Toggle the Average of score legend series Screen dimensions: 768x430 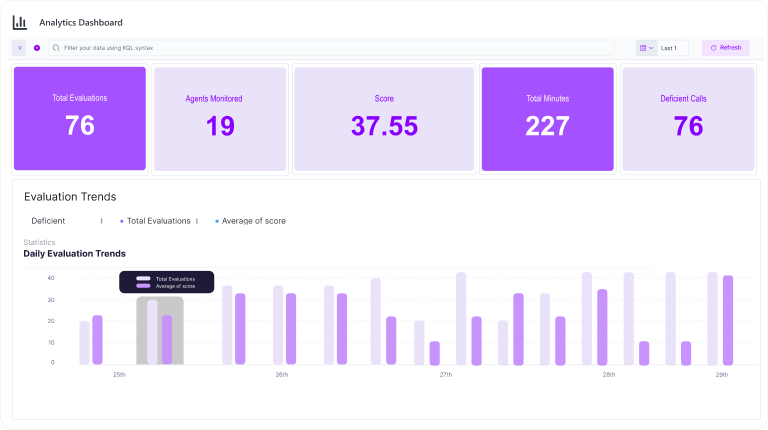(x=253, y=221)
